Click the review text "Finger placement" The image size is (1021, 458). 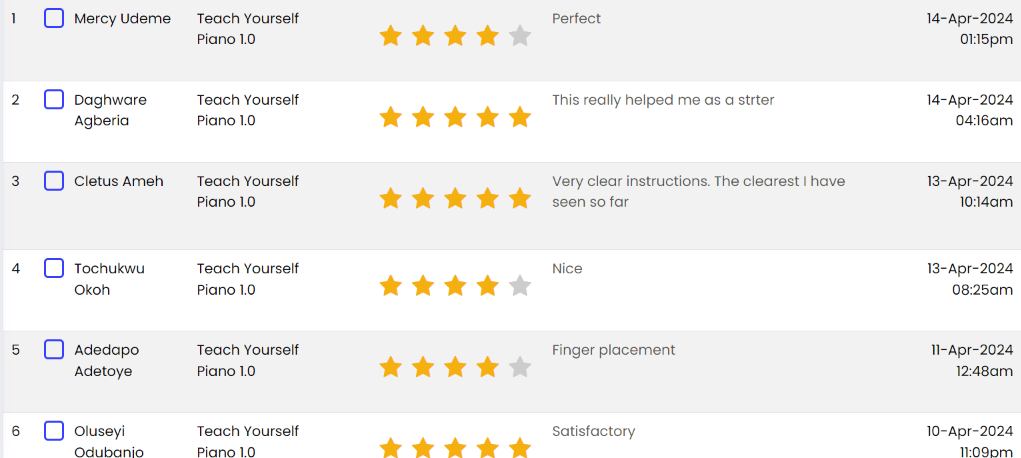[x=614, y=350]
